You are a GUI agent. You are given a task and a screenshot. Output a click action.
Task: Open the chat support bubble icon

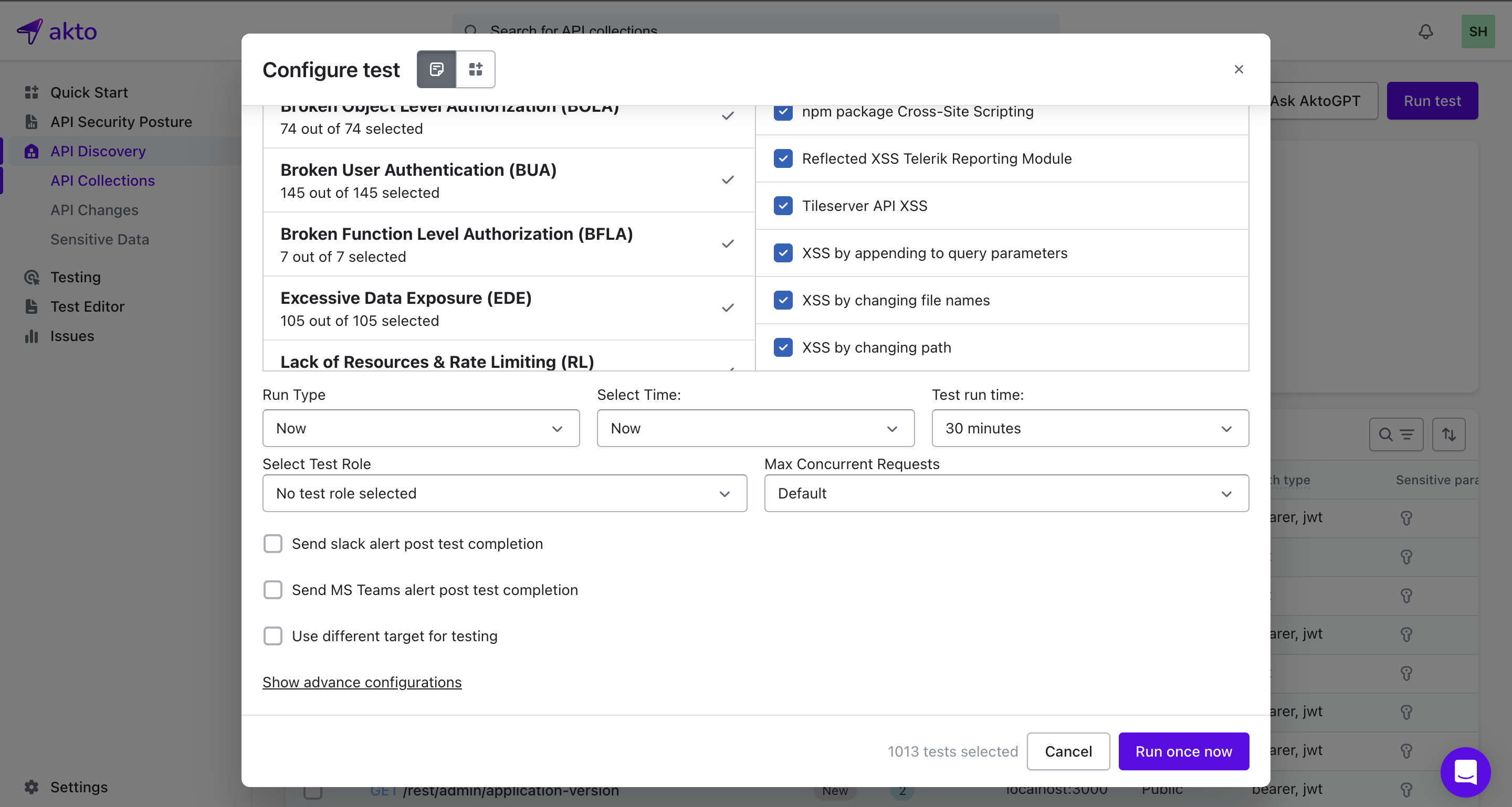coord(1465,772)
